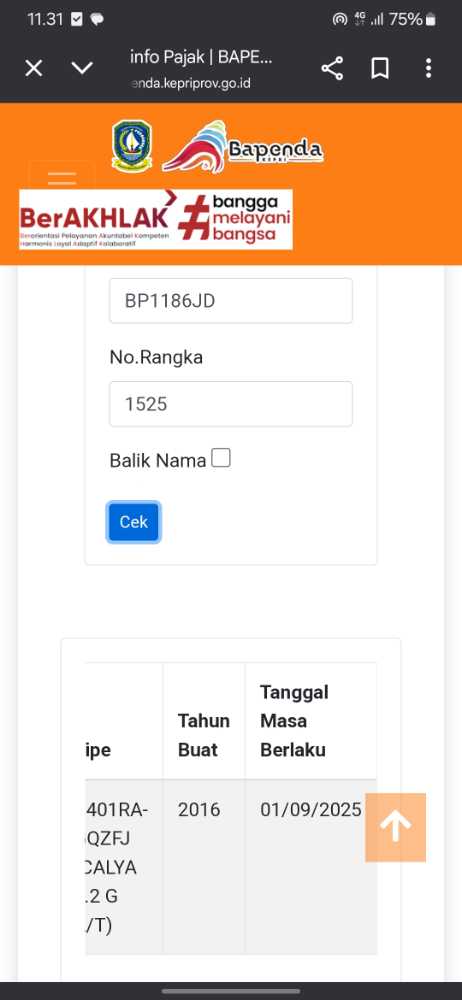The height and width of the screenshot is (1000, 462).
Task: Click the Bapenda logo
Action: tap(242, 147)
